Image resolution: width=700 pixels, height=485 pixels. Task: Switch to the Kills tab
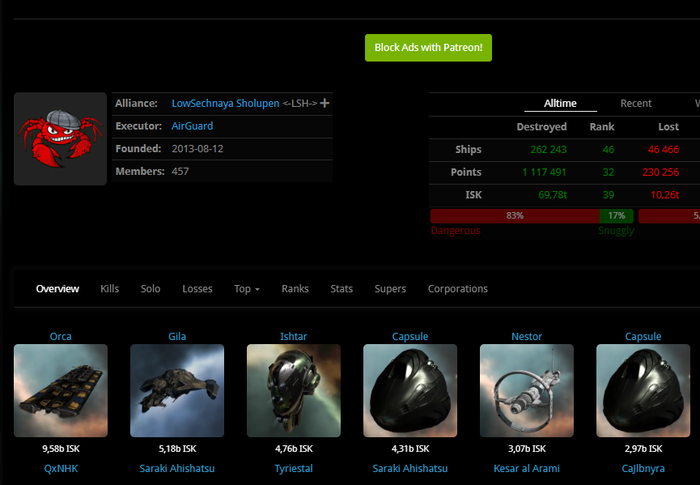[110, 289]
